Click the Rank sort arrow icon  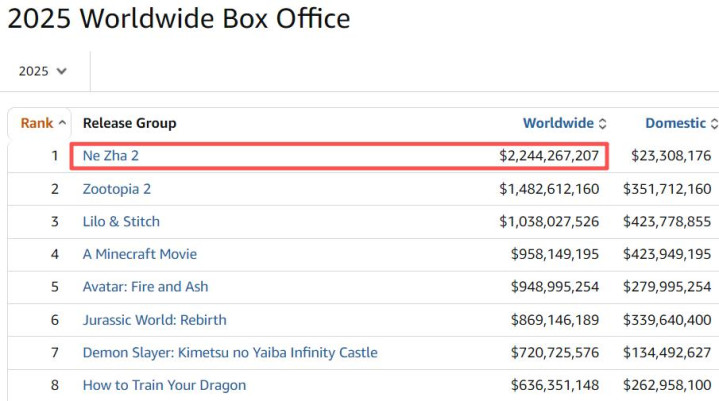tap(62, 123)
